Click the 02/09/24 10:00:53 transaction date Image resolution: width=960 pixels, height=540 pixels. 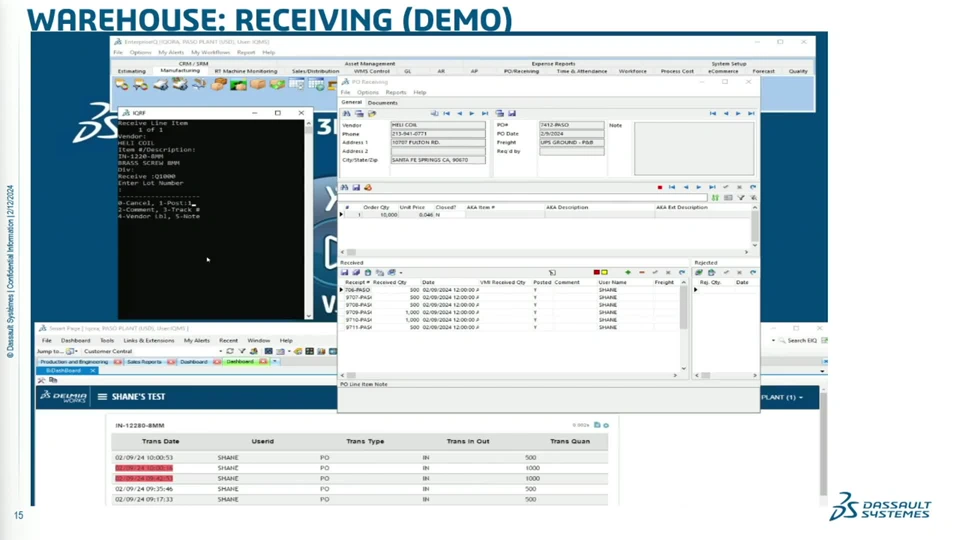pyautogui.click(x=144, y=457)
